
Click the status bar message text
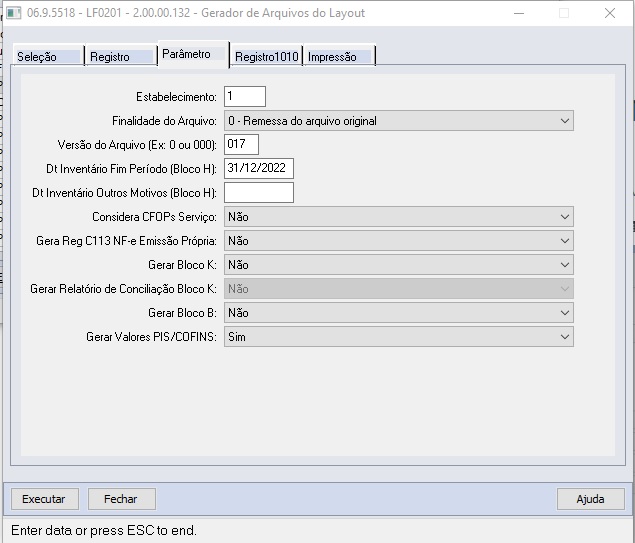(x=104, y=530)
